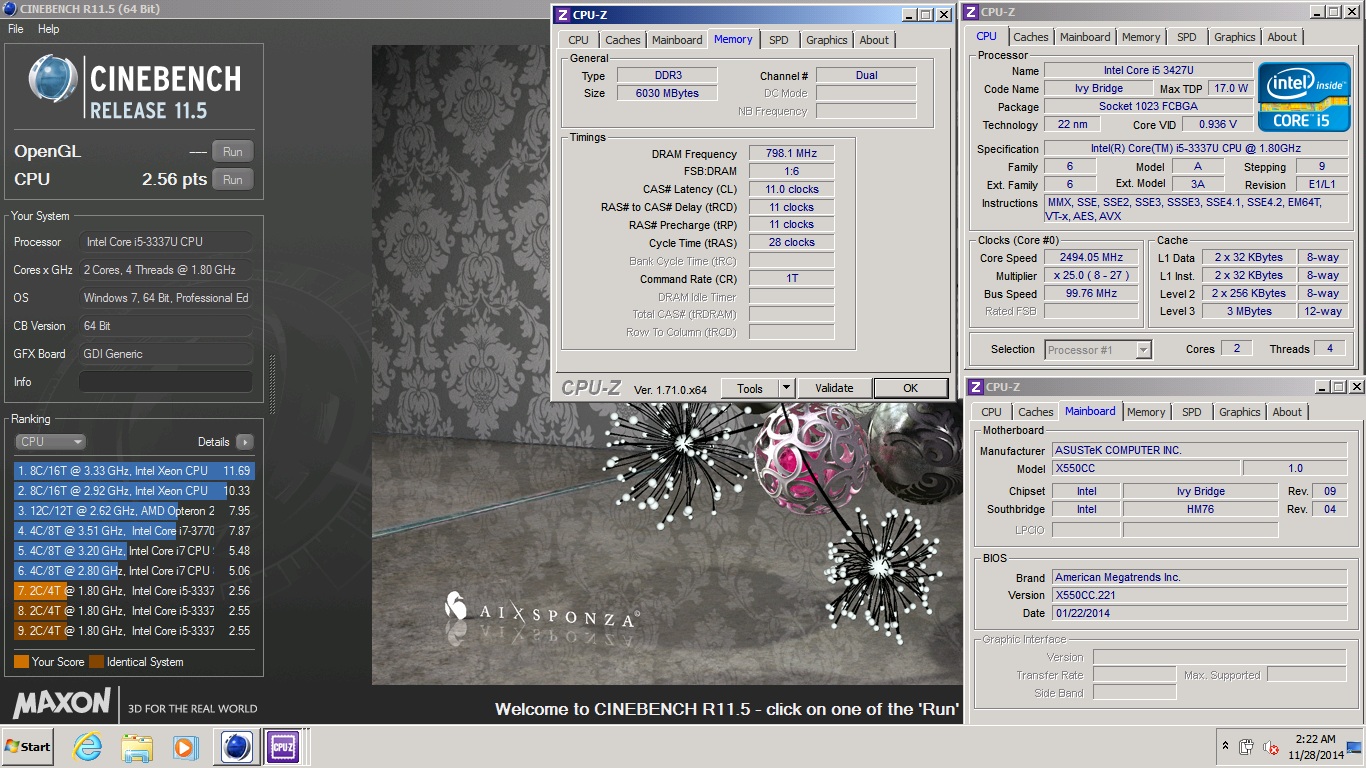Click OK in the CPU-Z Memory window
Viewport: 1366px width, 768px height.
tap(910, 388)
